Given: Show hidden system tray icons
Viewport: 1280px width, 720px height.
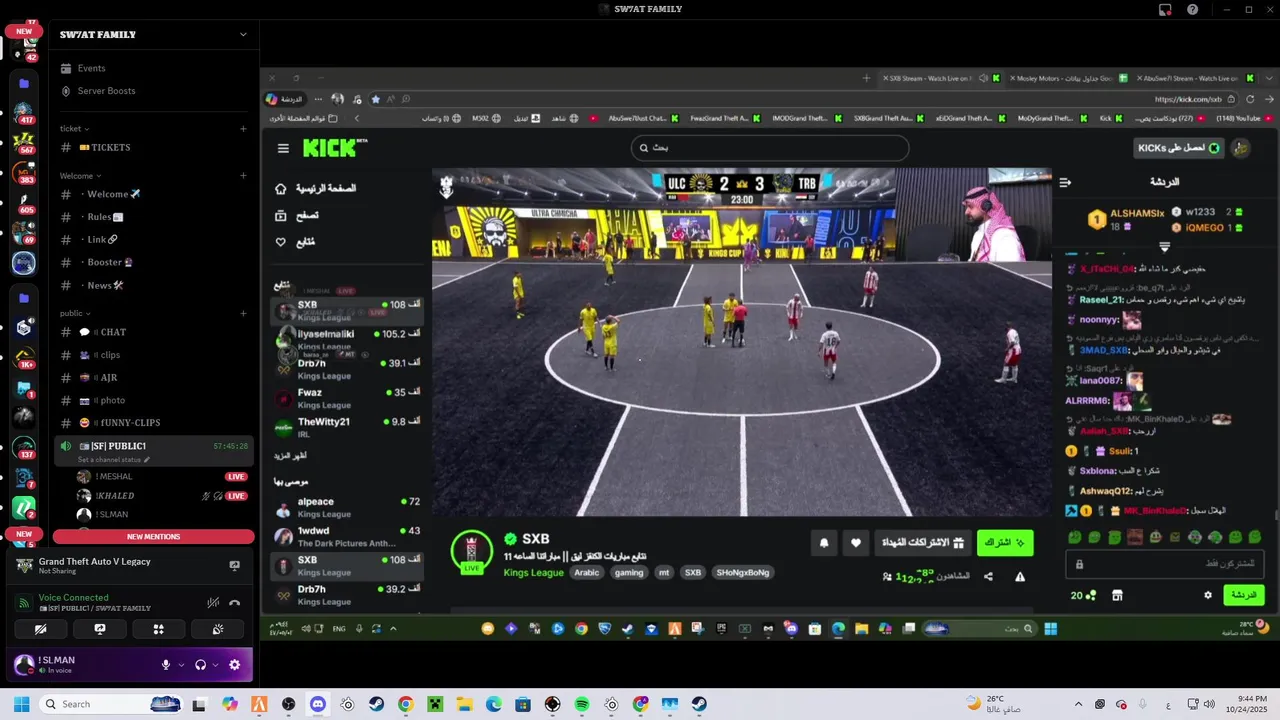Looking at the screenshot, I should (1078, 704).
